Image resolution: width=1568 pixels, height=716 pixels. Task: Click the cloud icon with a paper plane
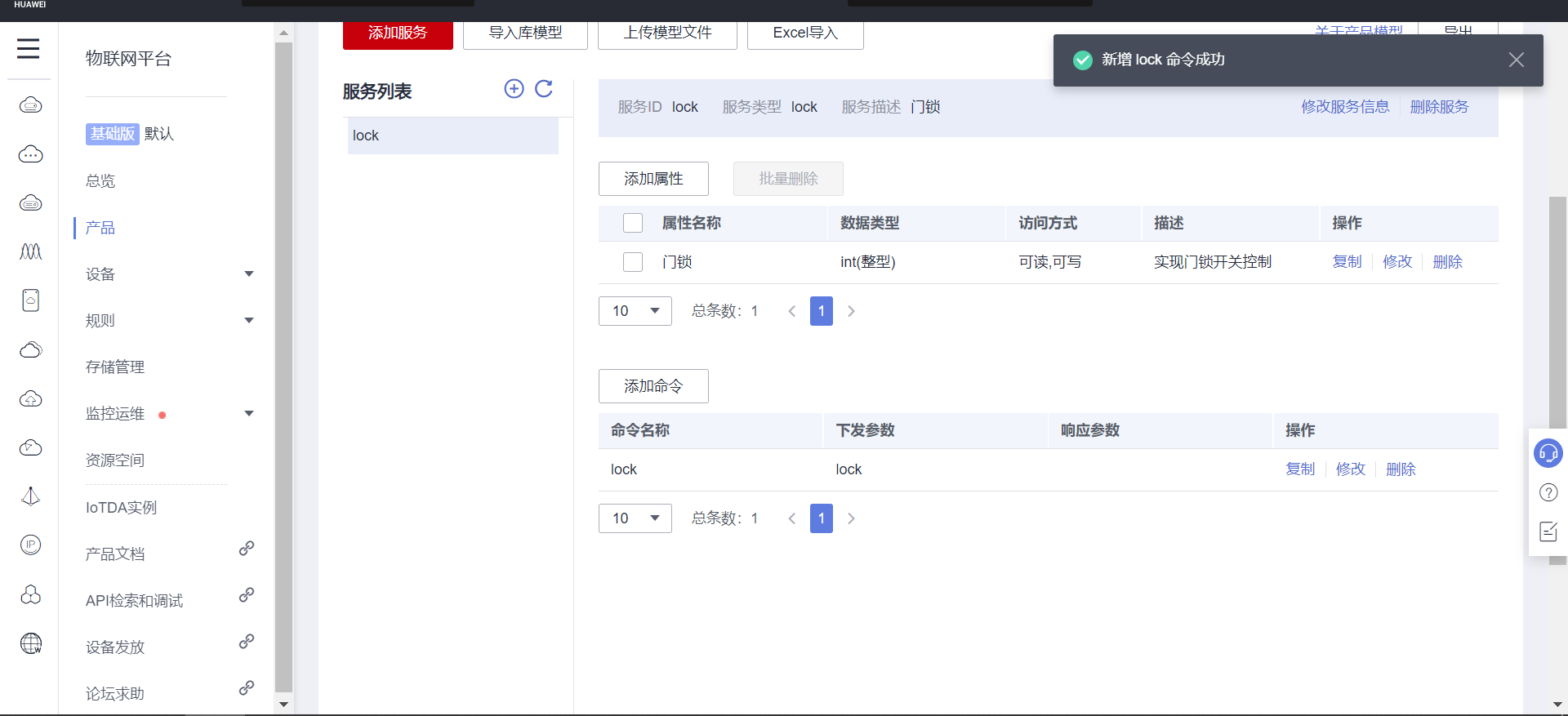tap(31, 447)
